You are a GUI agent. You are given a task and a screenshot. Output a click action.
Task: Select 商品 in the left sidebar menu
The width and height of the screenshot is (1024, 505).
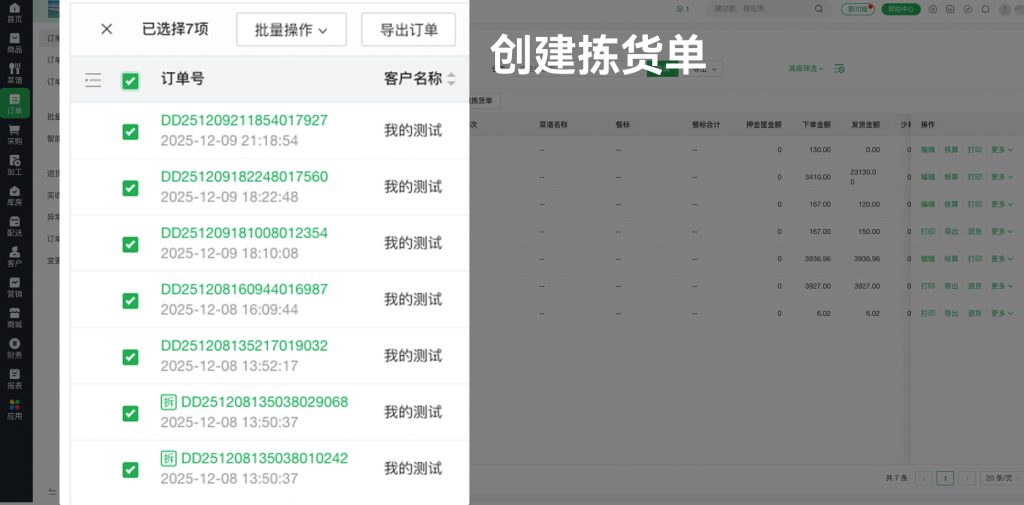point(14,43)
